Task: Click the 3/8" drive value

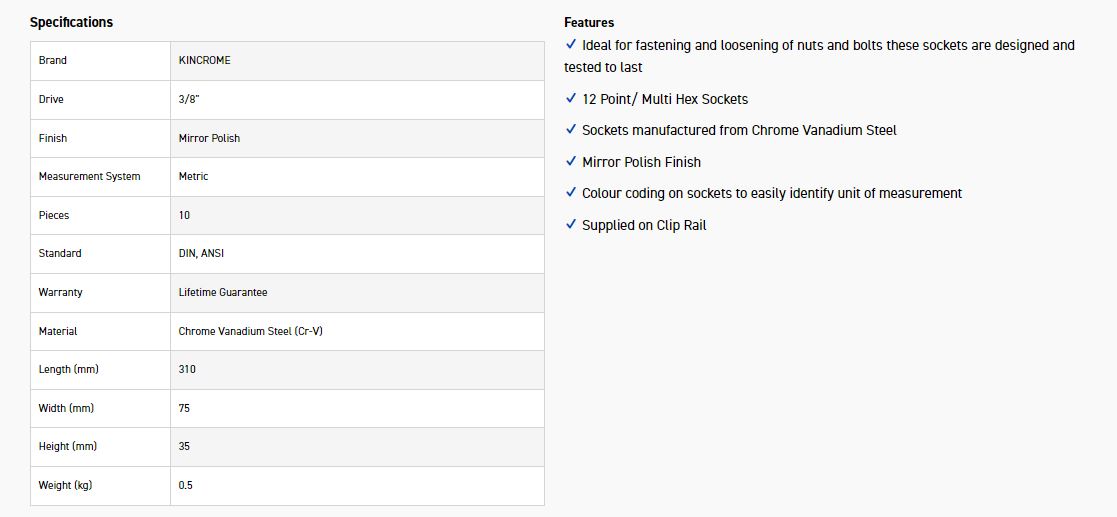Action: point(191,99)
